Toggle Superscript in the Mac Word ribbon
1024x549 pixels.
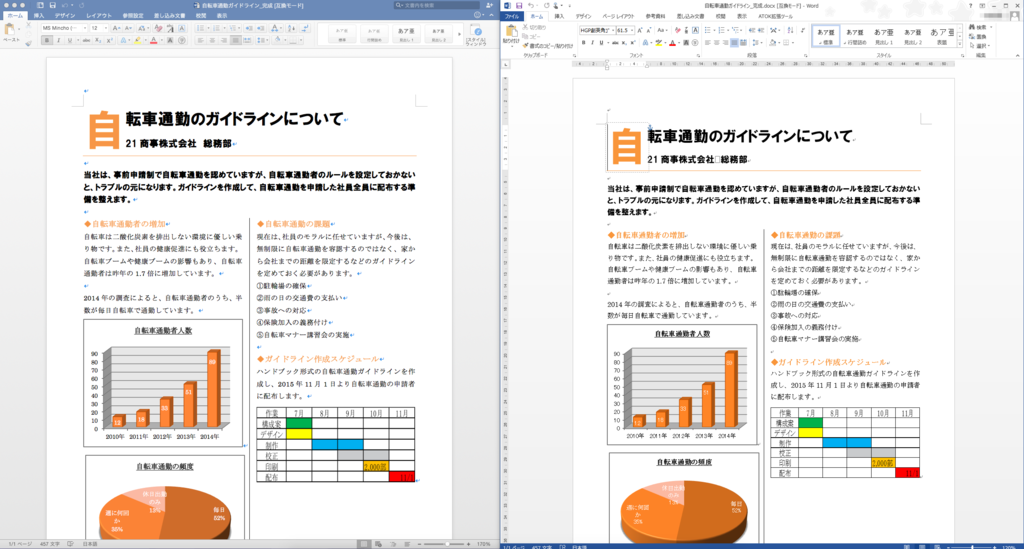(x=109, y=40)
